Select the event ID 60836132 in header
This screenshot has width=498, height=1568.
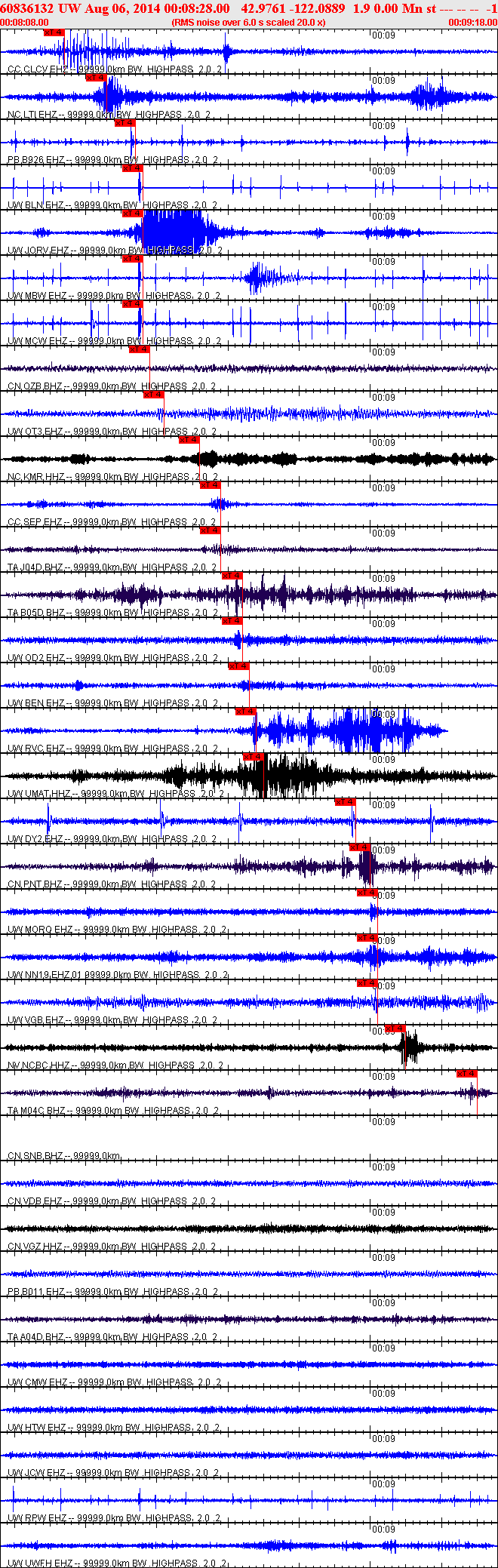click(x=26, y=8)
